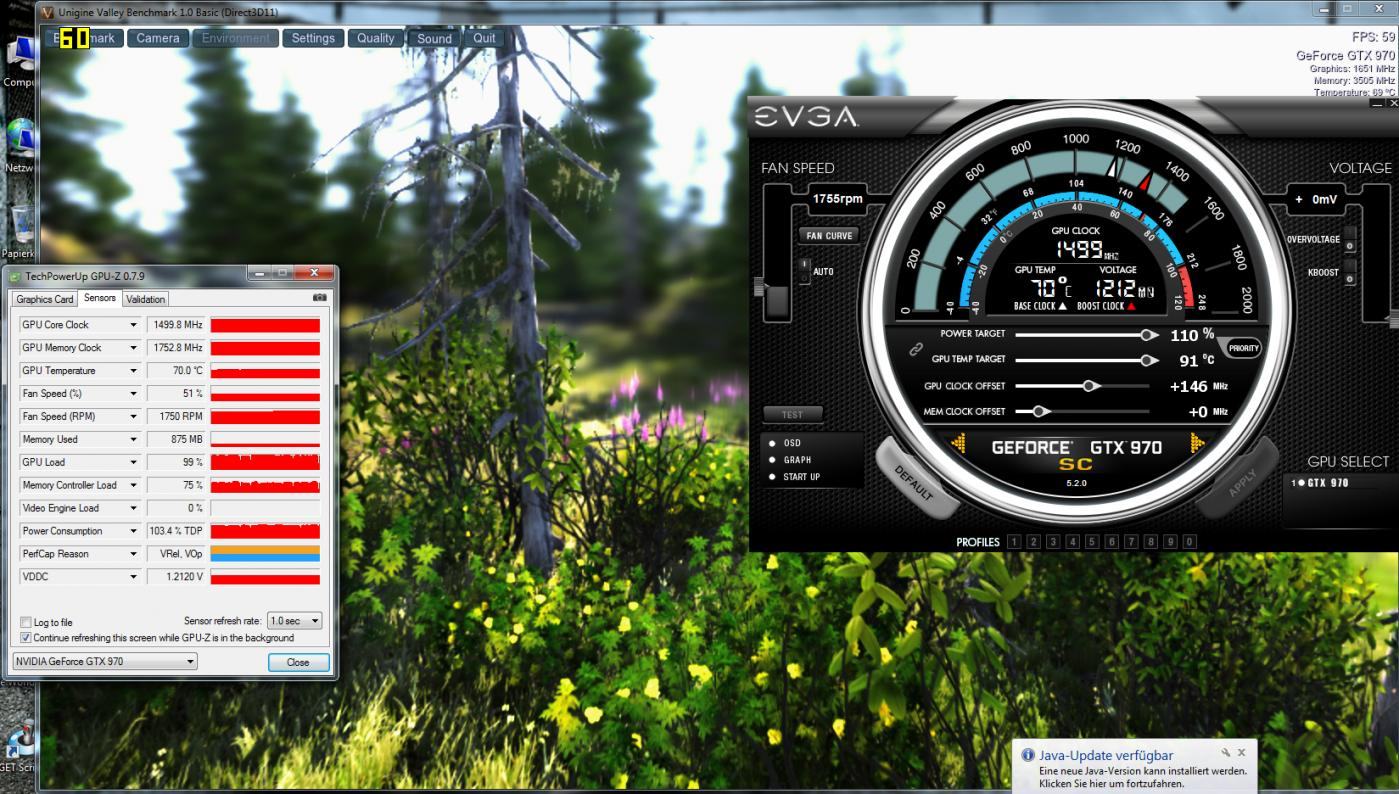
Task: Click the GPU Load sensor graph
Action: tap(265, 462)
